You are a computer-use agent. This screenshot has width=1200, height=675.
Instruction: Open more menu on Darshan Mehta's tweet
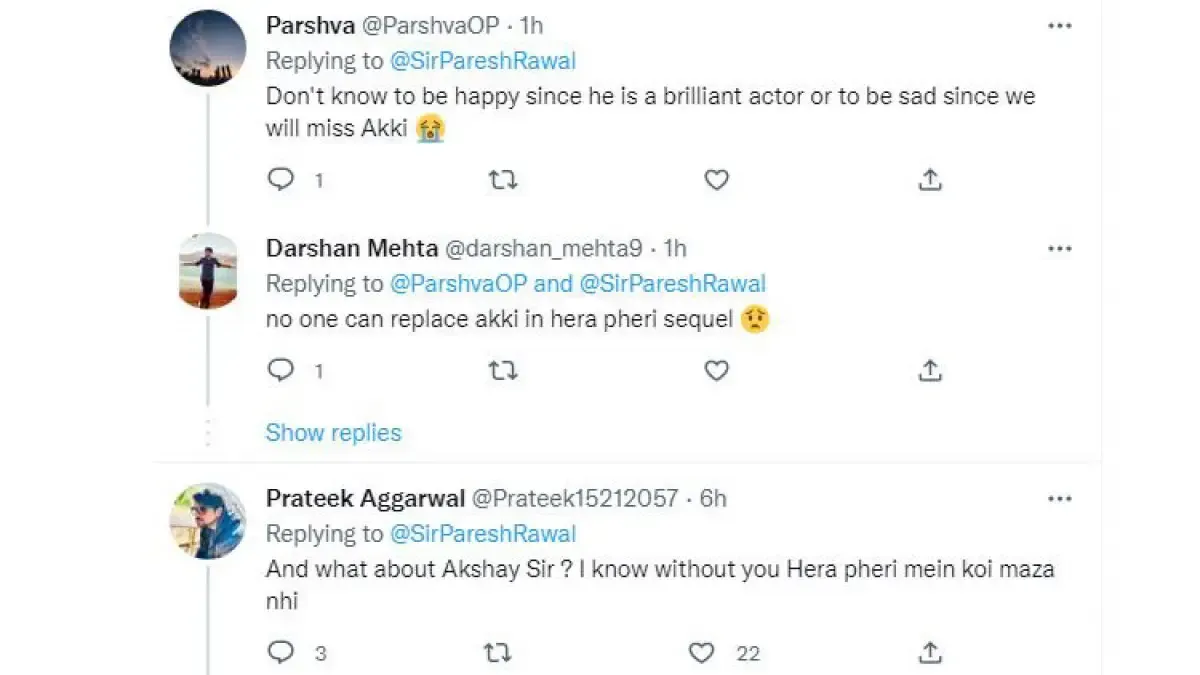[x=1060, y=248]
